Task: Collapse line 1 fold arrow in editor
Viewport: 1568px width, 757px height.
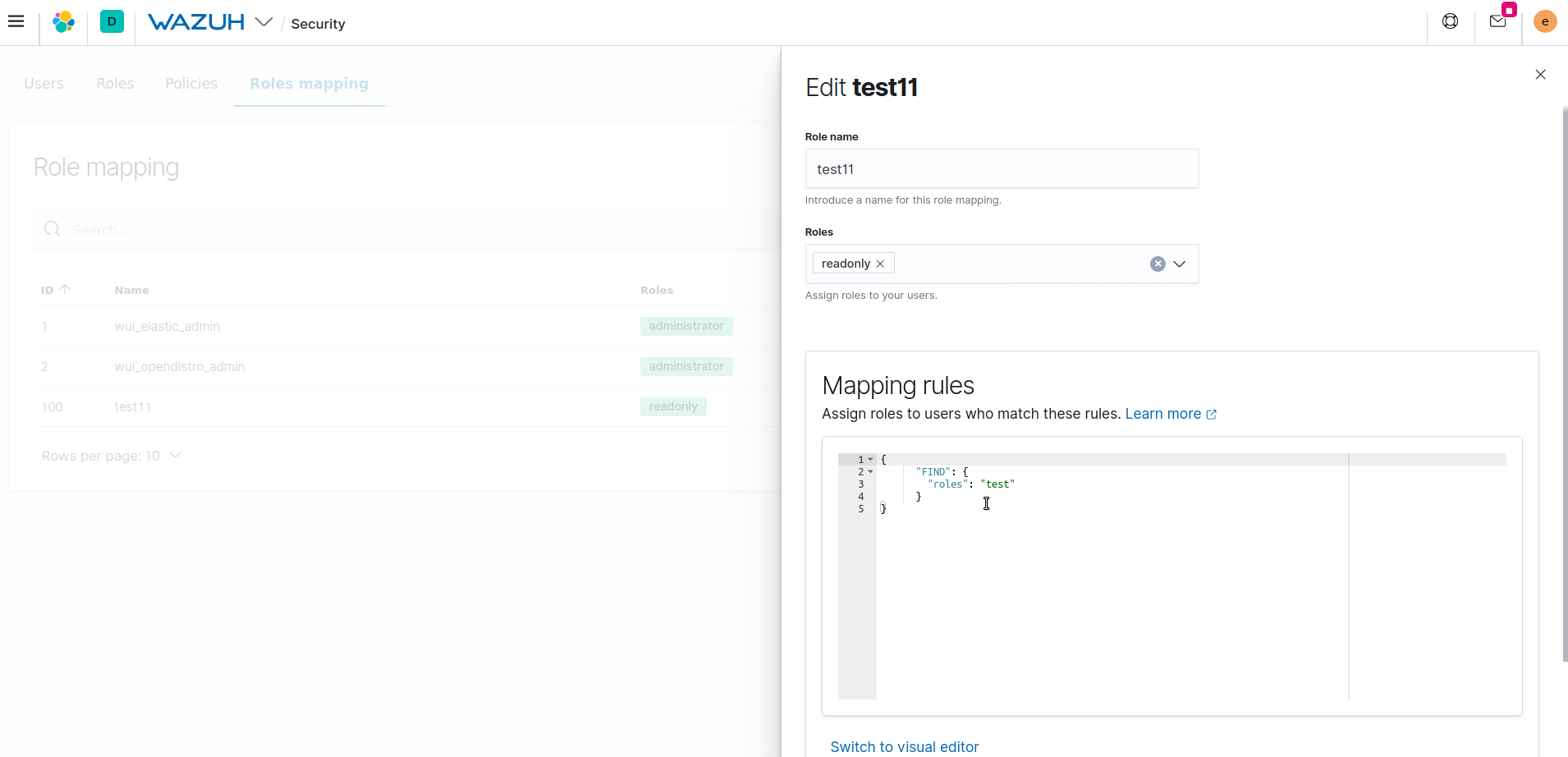Action: click(870, 460)
